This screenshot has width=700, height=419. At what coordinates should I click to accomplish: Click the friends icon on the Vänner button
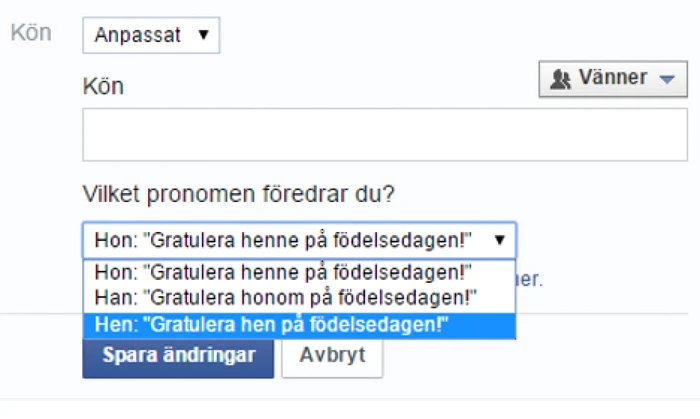click(560, 79)
